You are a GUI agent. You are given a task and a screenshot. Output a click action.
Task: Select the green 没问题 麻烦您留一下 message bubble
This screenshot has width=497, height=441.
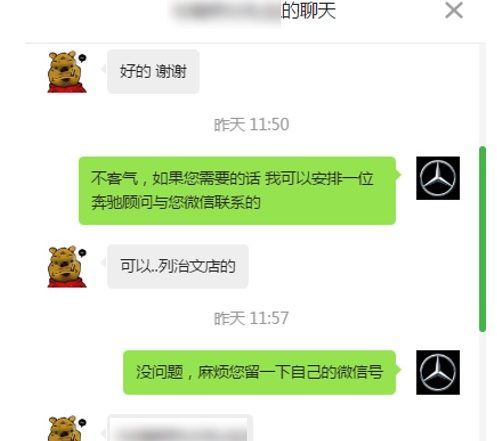(259, 372)
